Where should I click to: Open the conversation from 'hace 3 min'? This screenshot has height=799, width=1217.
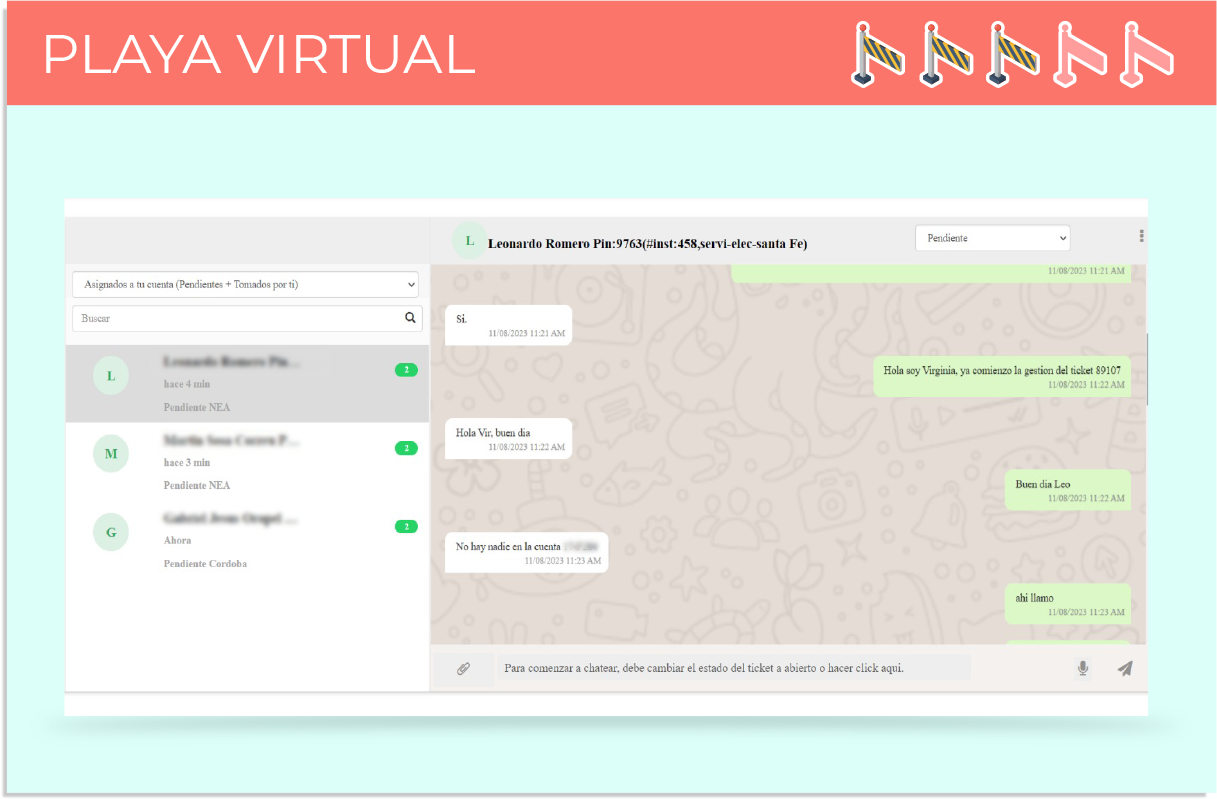click(247, 462)
